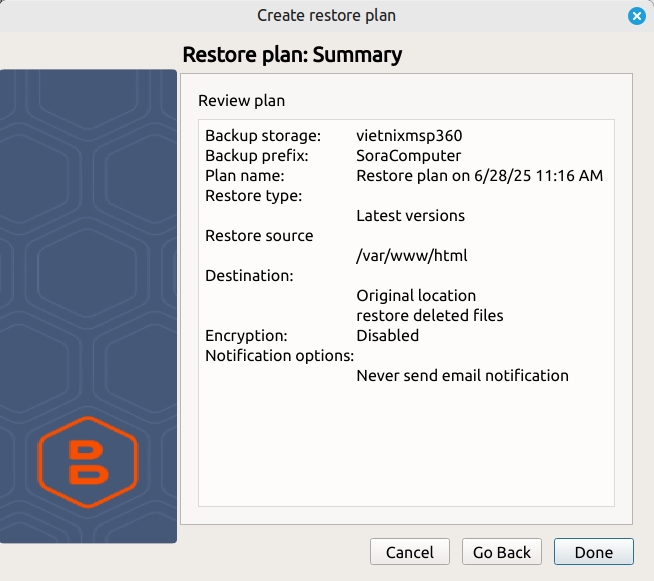
Task: Click 'Never send email notification' text
Action: pyautogui.click(x=463, y=376)
